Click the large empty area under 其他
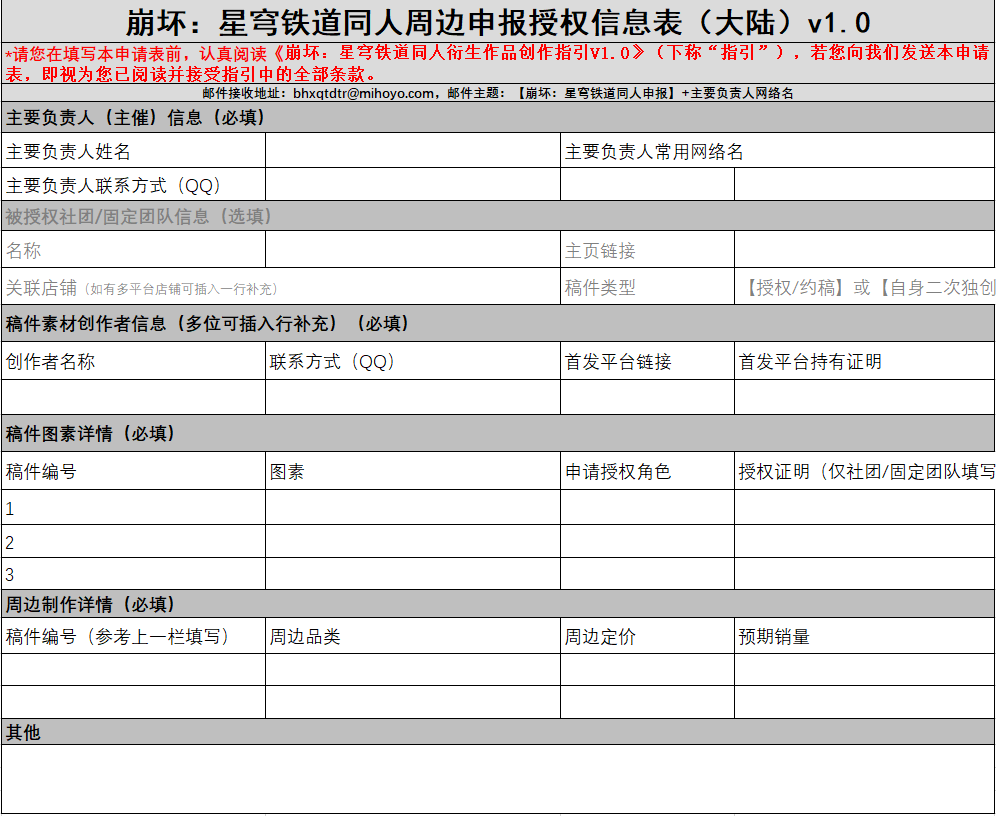 click(498, 779)
